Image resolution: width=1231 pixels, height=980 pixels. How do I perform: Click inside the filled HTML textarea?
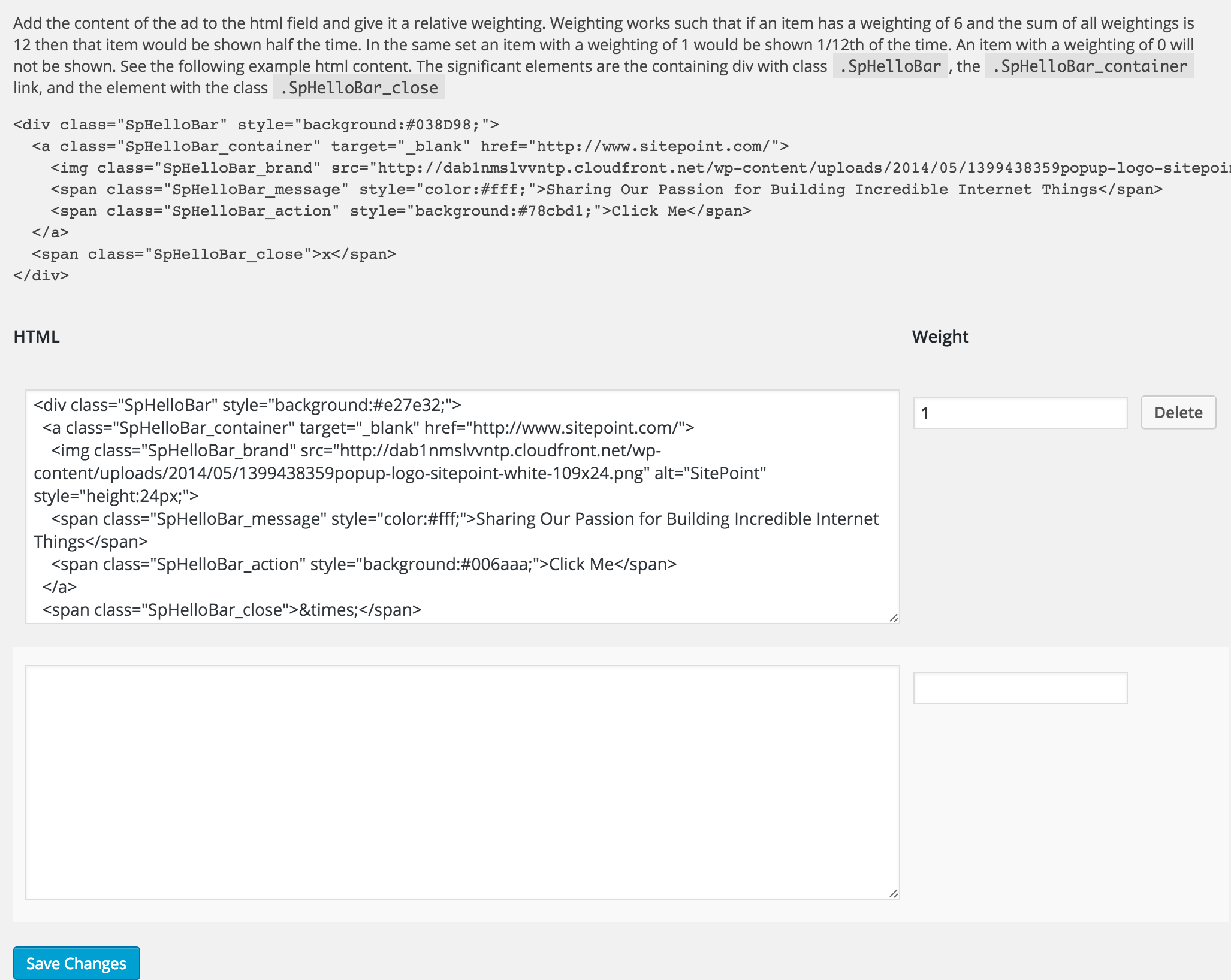[462, 507]
